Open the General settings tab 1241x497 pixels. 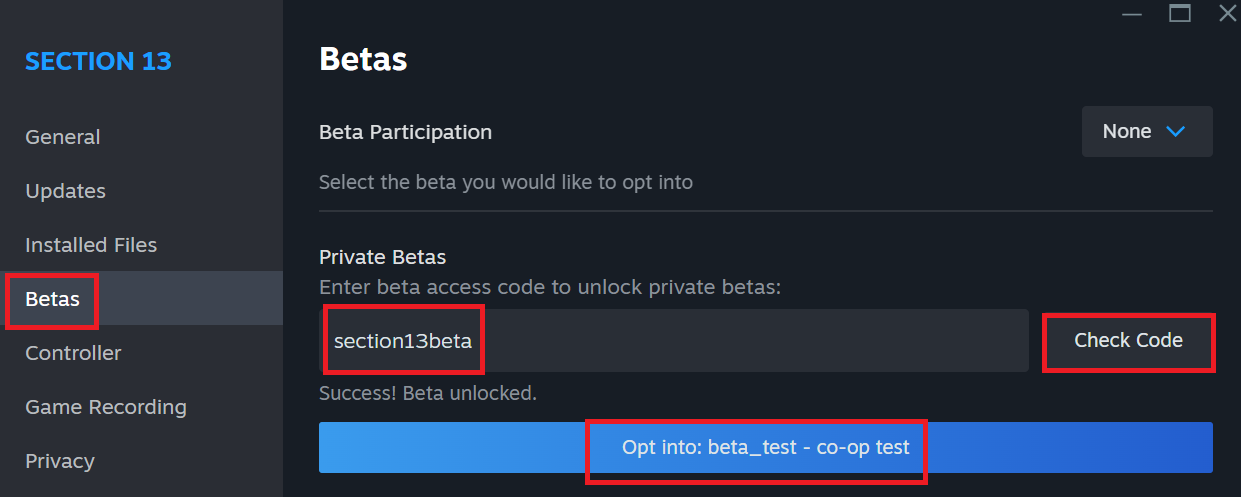click(x=63, y=137)
